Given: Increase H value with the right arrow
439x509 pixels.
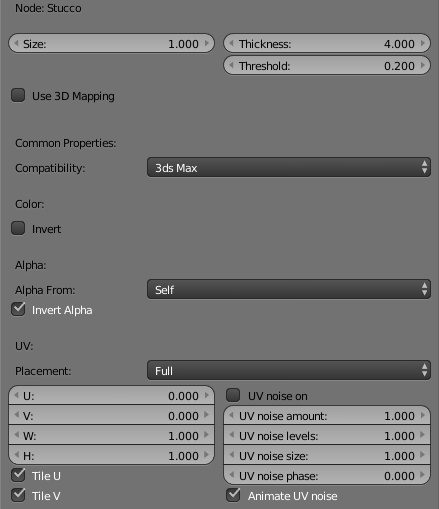Looking at the screenshot, I should click(207, 455).
